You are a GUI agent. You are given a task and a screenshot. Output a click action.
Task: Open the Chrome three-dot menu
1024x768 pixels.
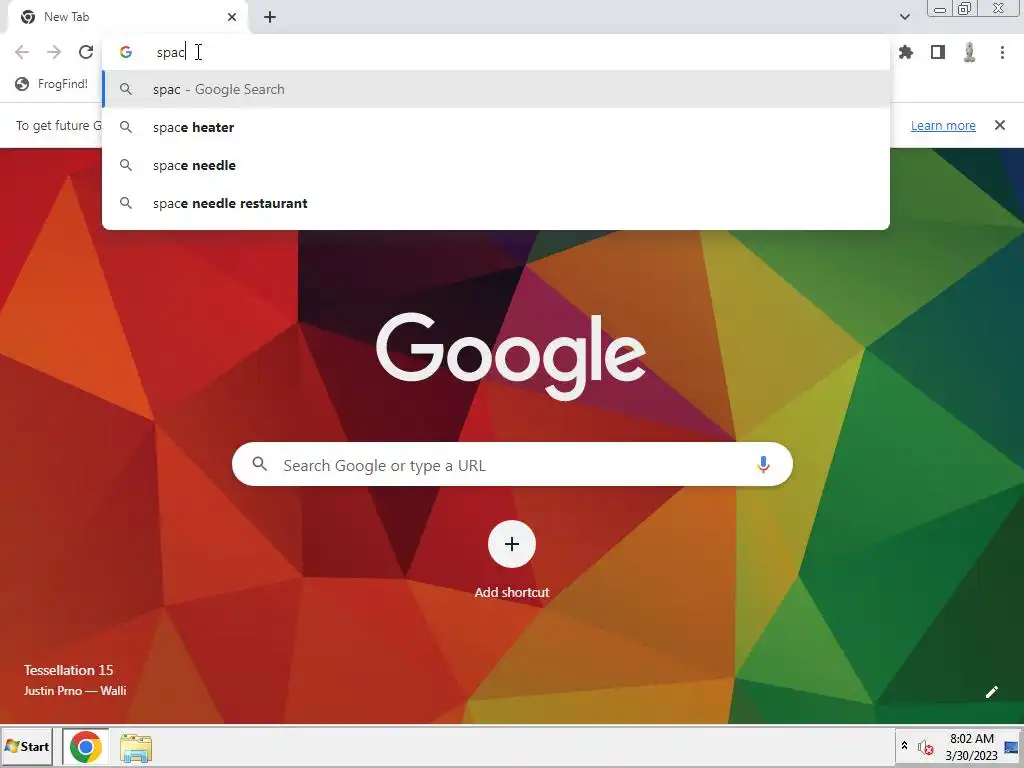pos(1002,52)
